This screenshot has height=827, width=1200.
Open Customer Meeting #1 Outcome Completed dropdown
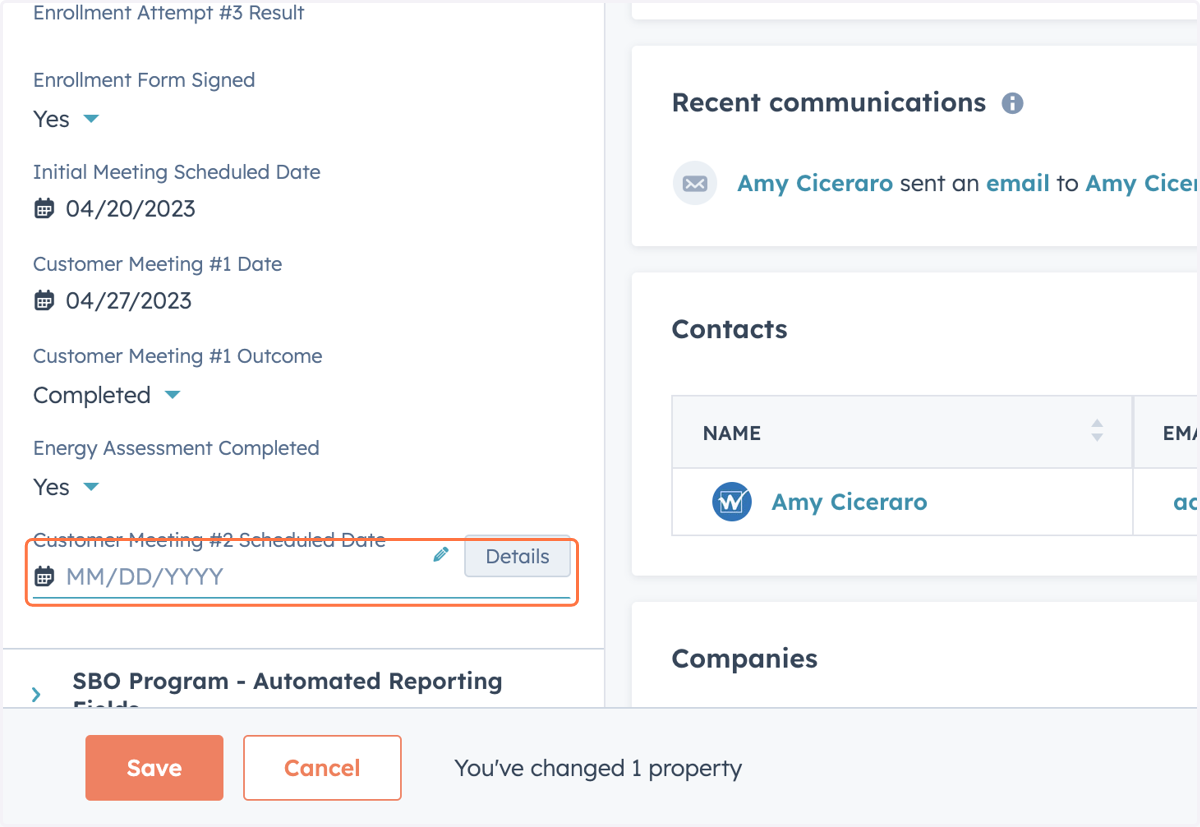107,395
